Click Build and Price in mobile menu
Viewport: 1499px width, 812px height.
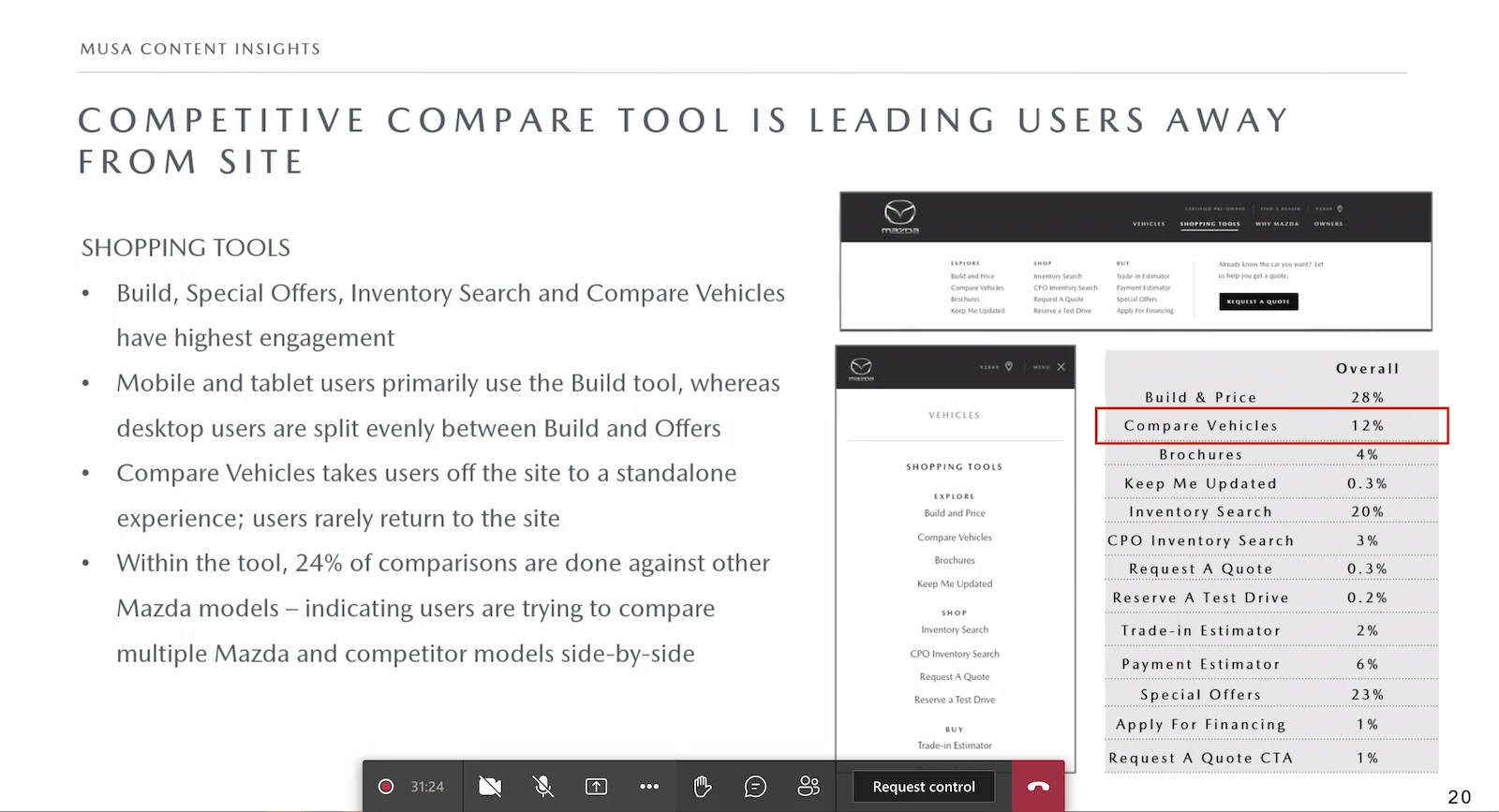955,513
